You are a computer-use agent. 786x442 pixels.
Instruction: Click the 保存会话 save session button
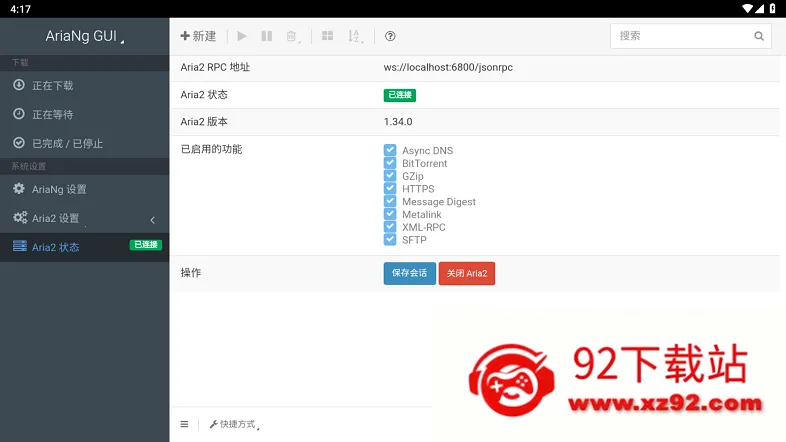pos(410,273)
